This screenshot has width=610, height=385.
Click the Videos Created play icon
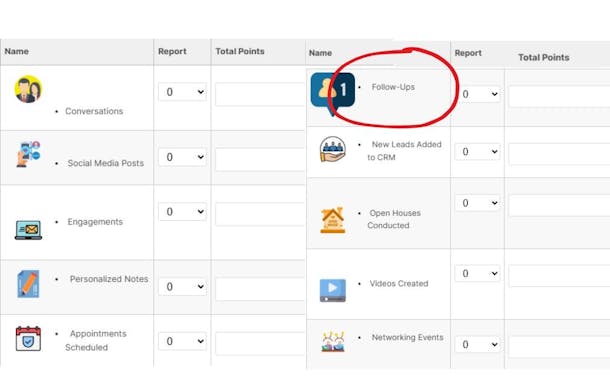point(333,290)
